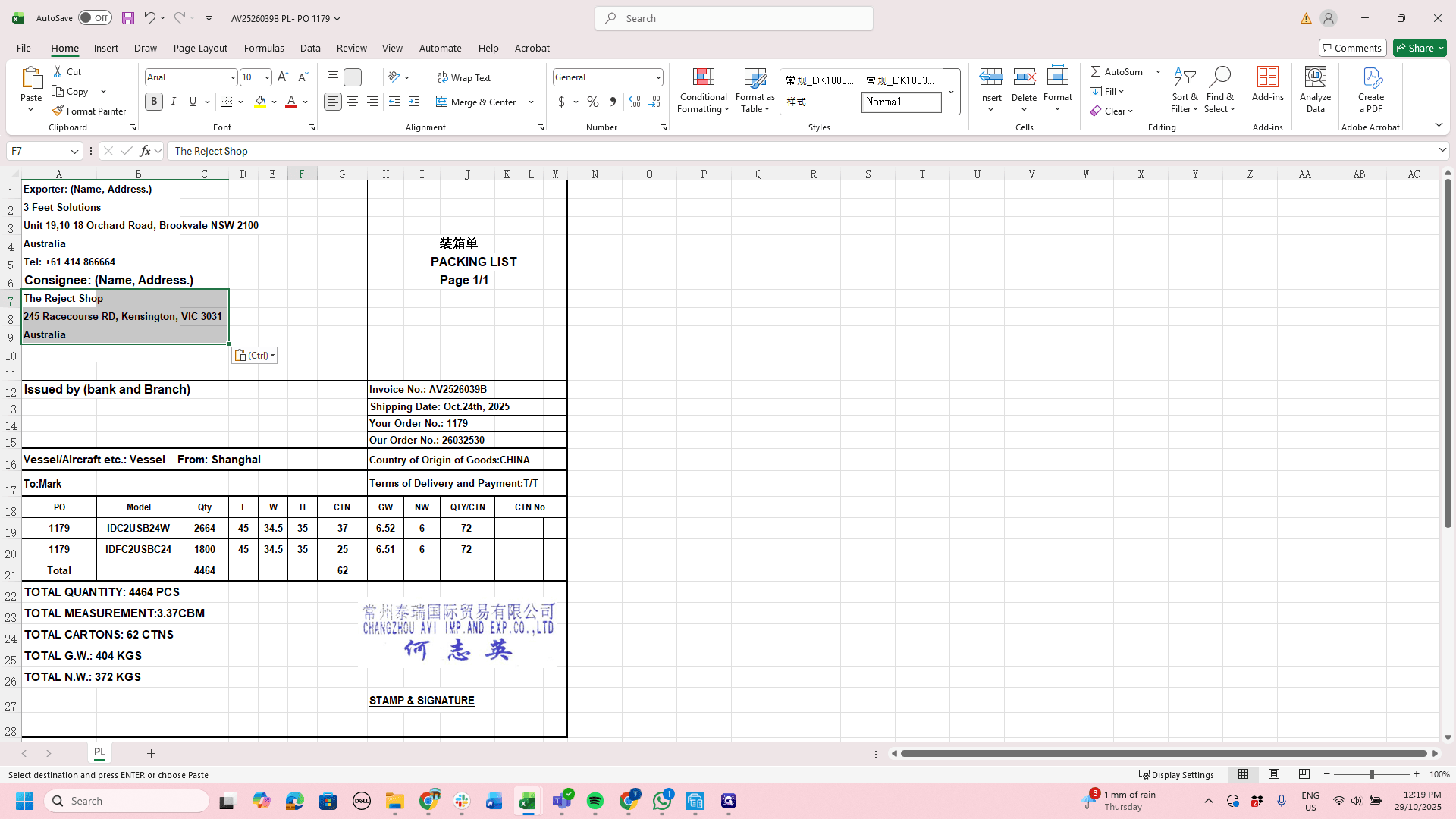The image size is (1456, 819).
Task: Click Display Settings in status bar
Action: [1177, 774]
